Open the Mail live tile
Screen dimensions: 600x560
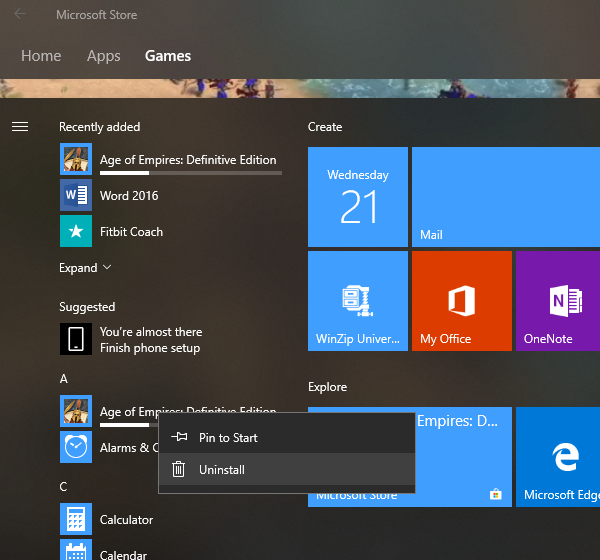[x=505, y=196]
